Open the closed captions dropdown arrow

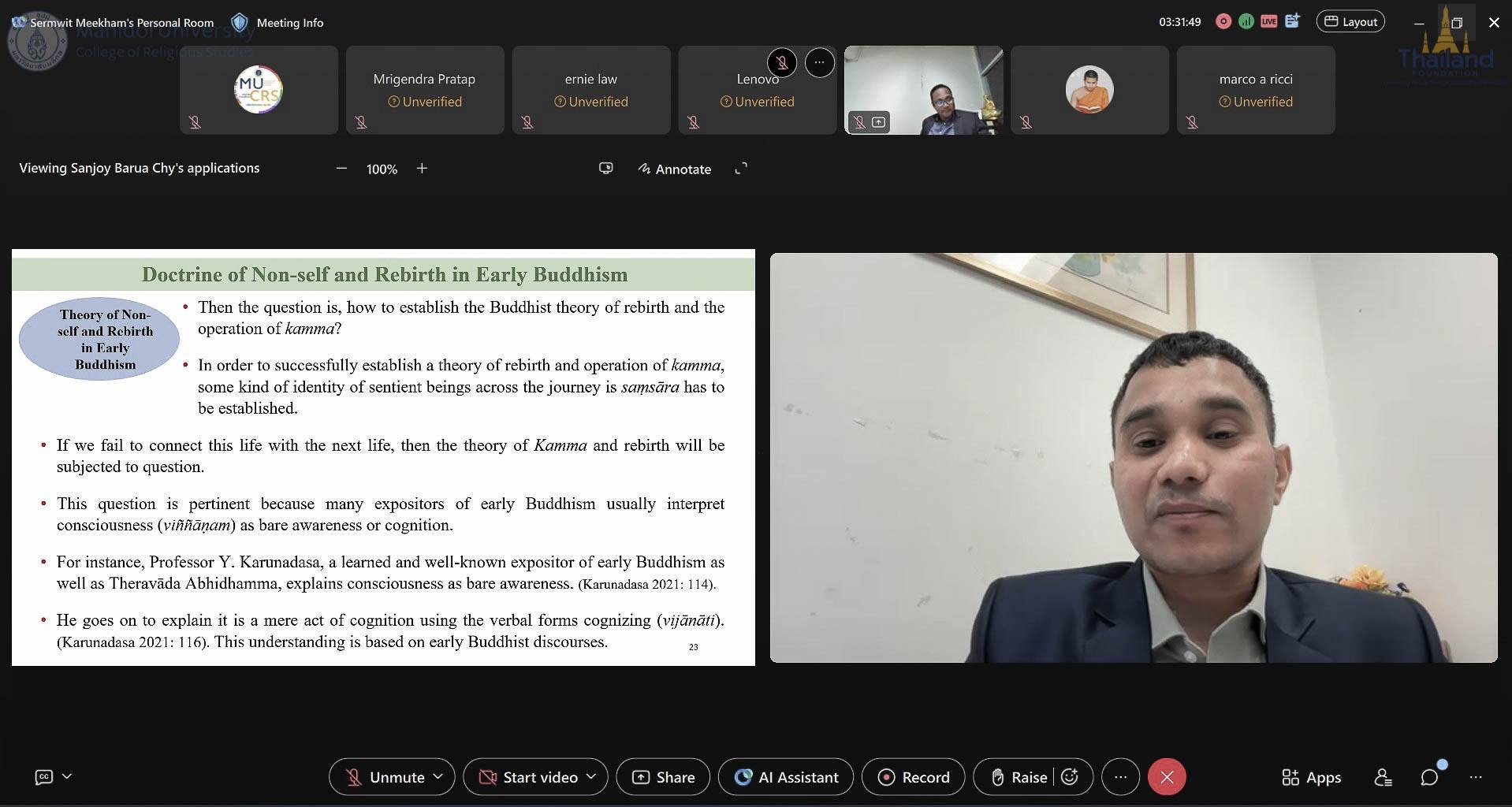(67, 776)
